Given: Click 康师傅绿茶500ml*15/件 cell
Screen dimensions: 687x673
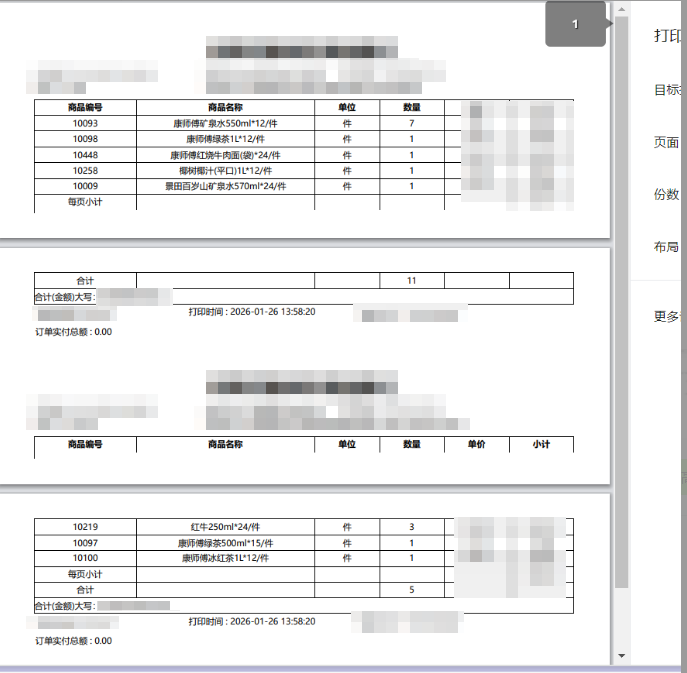Looking at the screenshot, I should click(x=225, y=543).
